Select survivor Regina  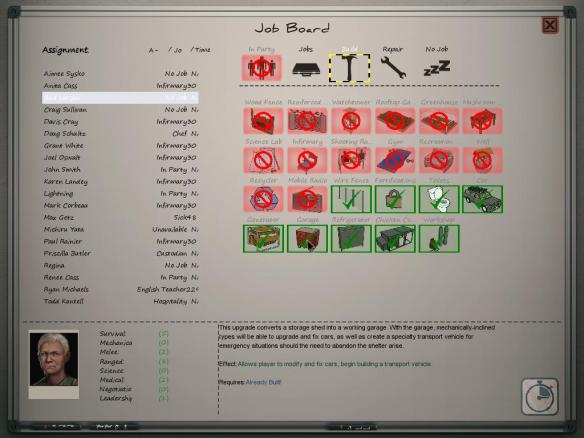(x=120, y=265)
